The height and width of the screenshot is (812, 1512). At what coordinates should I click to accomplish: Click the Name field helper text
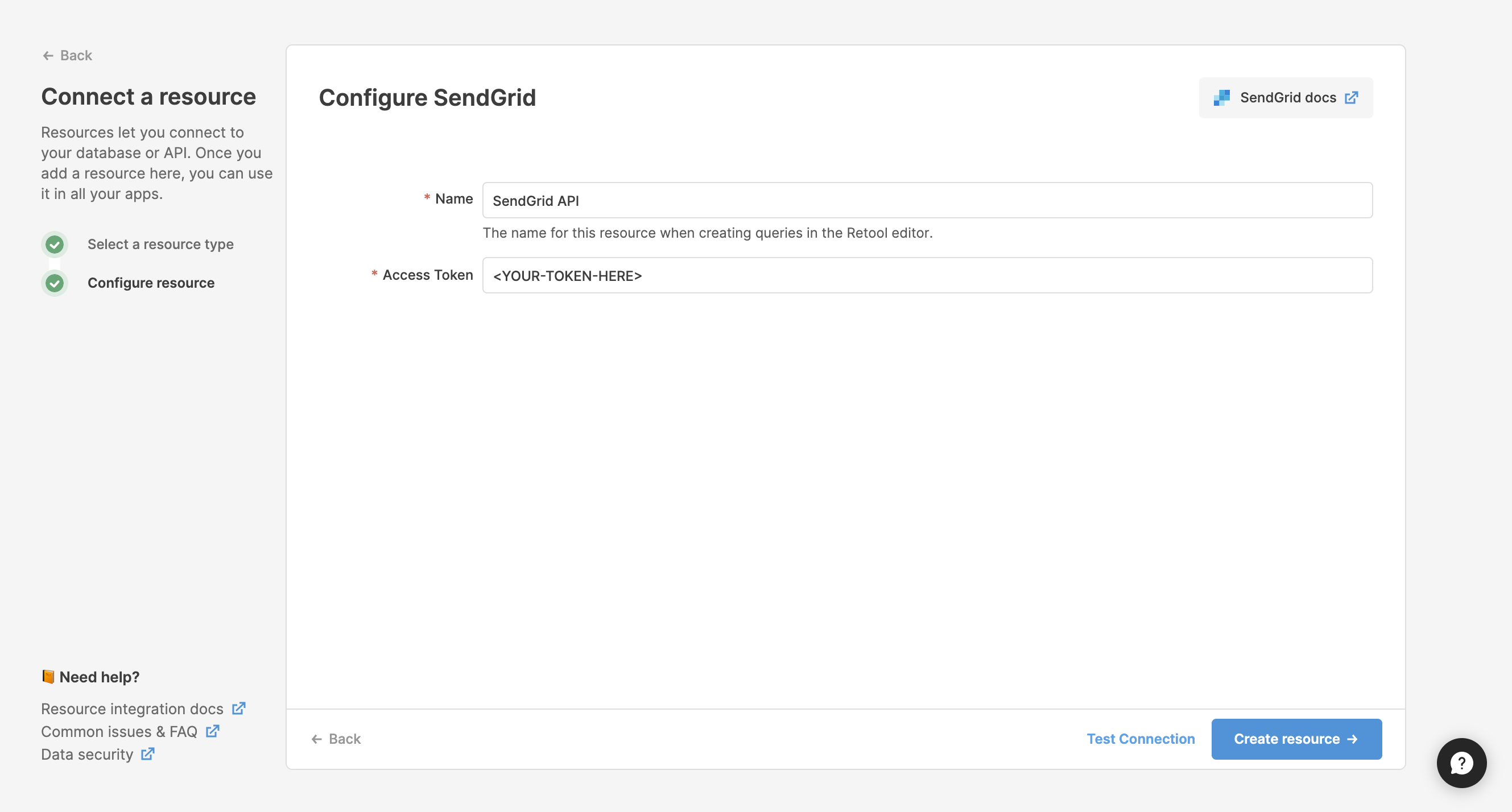point(707,233)
